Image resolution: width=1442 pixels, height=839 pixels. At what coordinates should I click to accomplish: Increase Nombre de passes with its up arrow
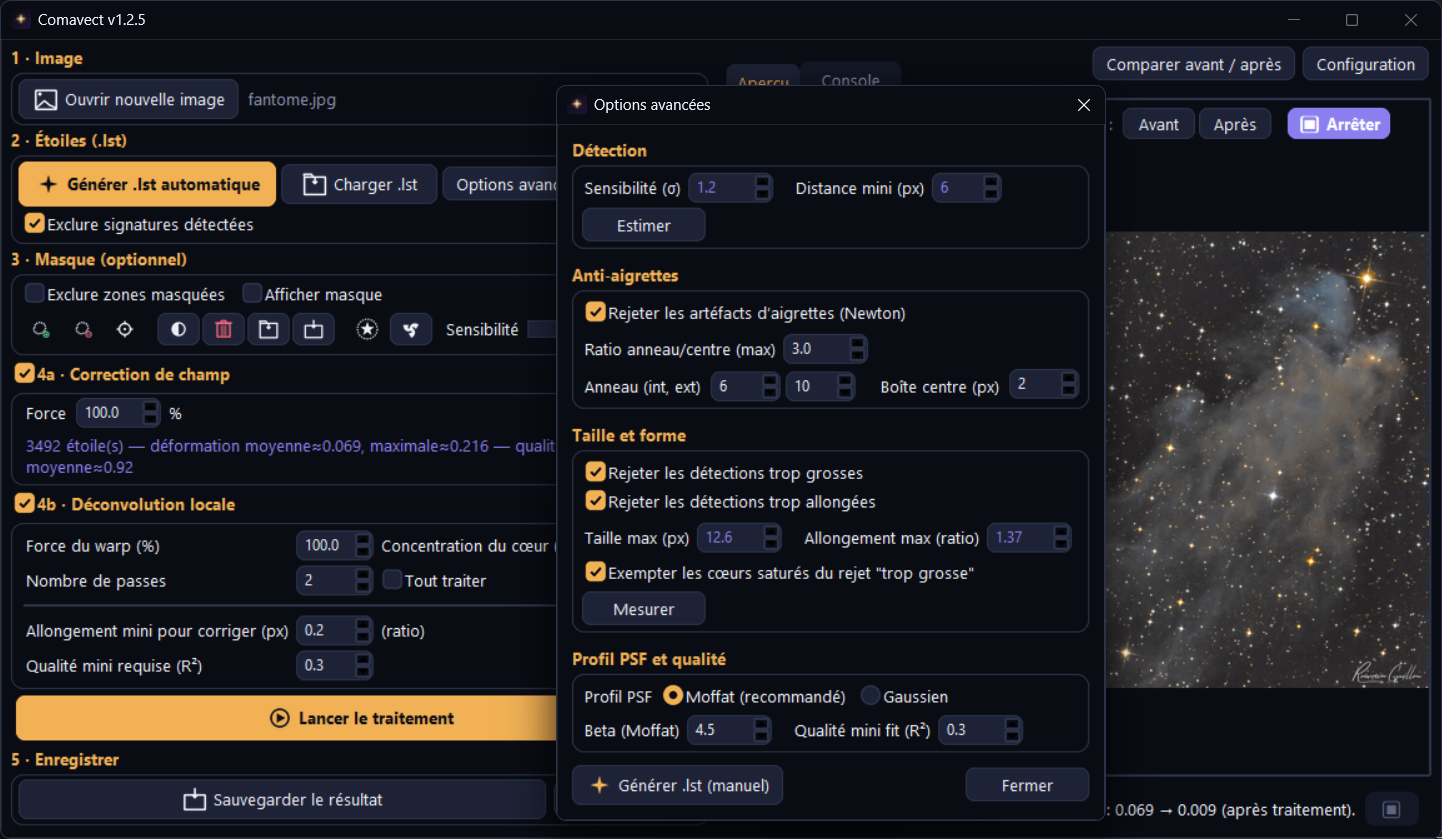point(363,574)
